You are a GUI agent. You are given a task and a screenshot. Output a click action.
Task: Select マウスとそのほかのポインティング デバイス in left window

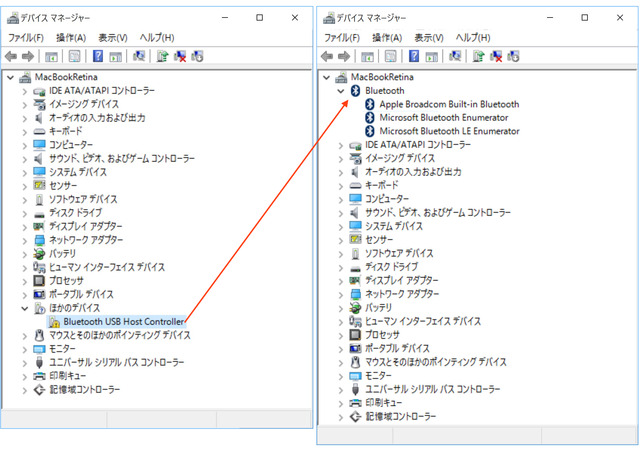[120, 335]
